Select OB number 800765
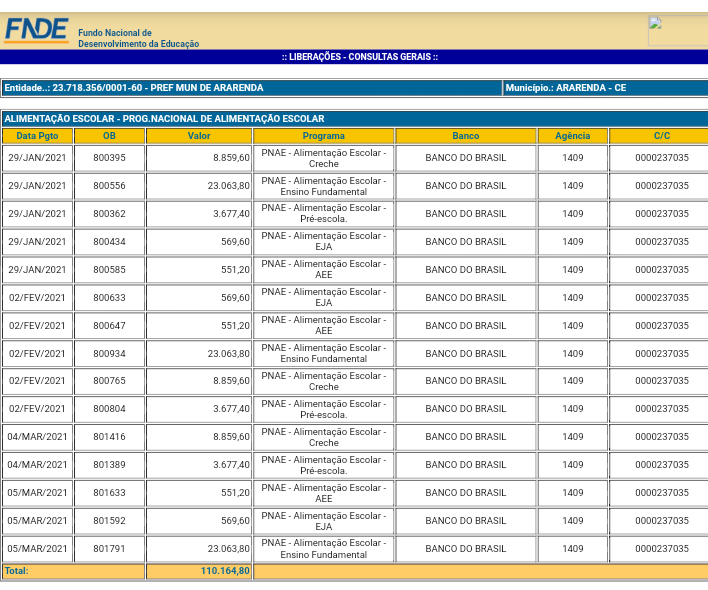Screen dimensions: 708x590 click(x=109, y=381)
